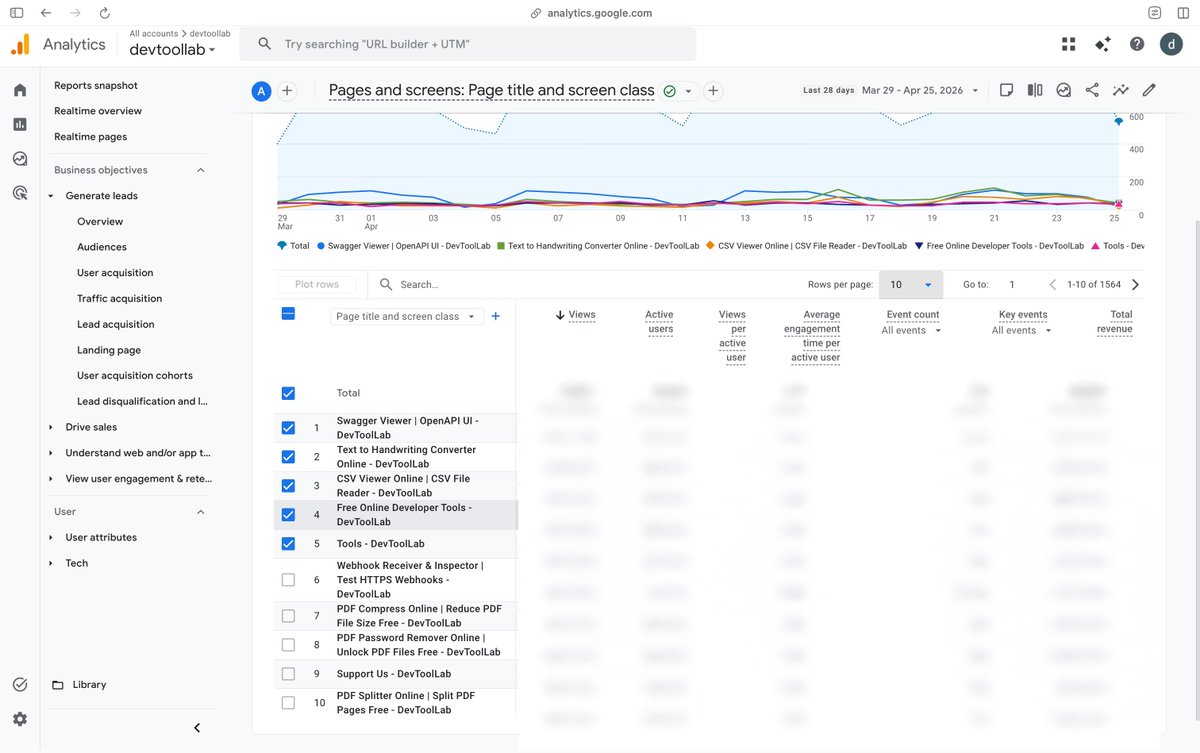Viewport: 1200px width, 753px height.
Task: Open Realtime pages
Action: [90, 137]
